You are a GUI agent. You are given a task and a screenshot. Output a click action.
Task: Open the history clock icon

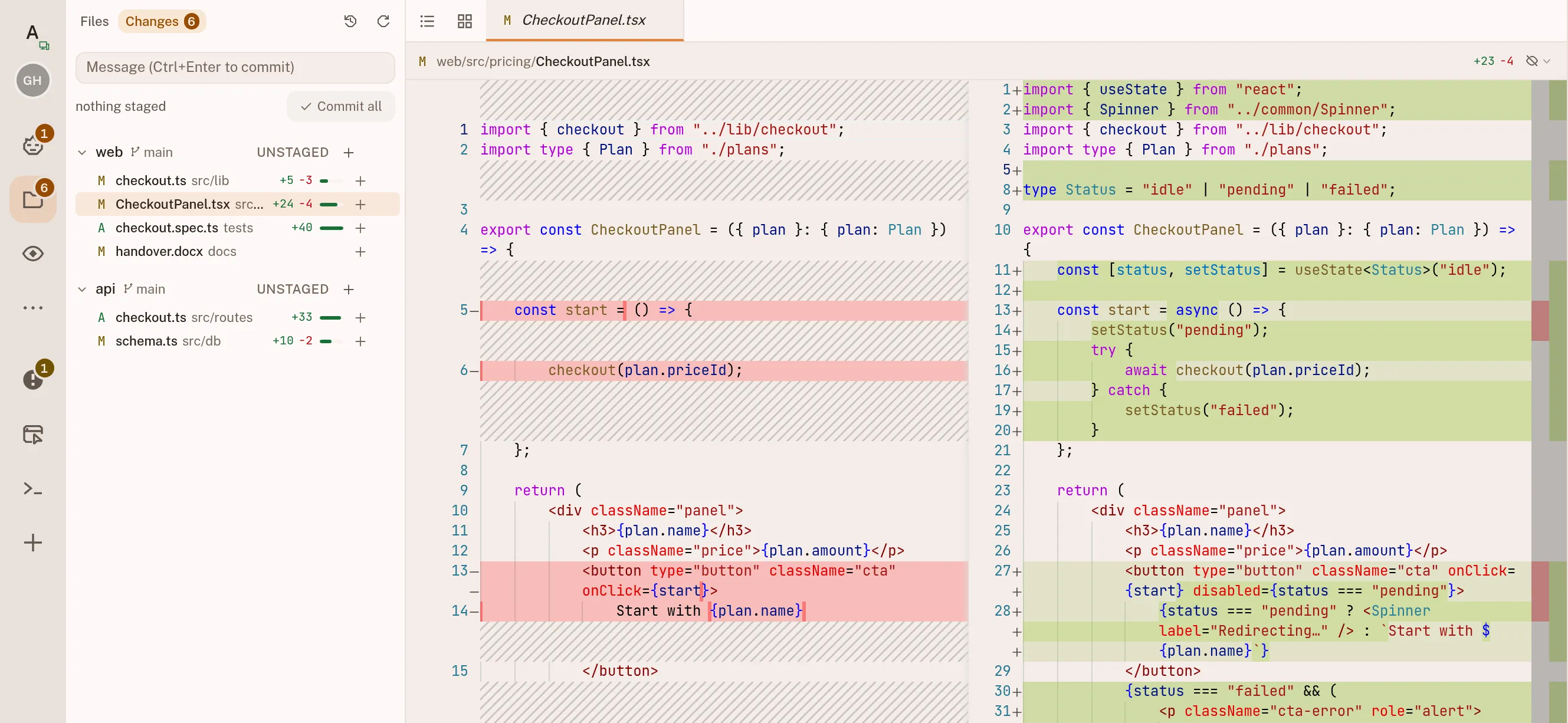(350, 21)
